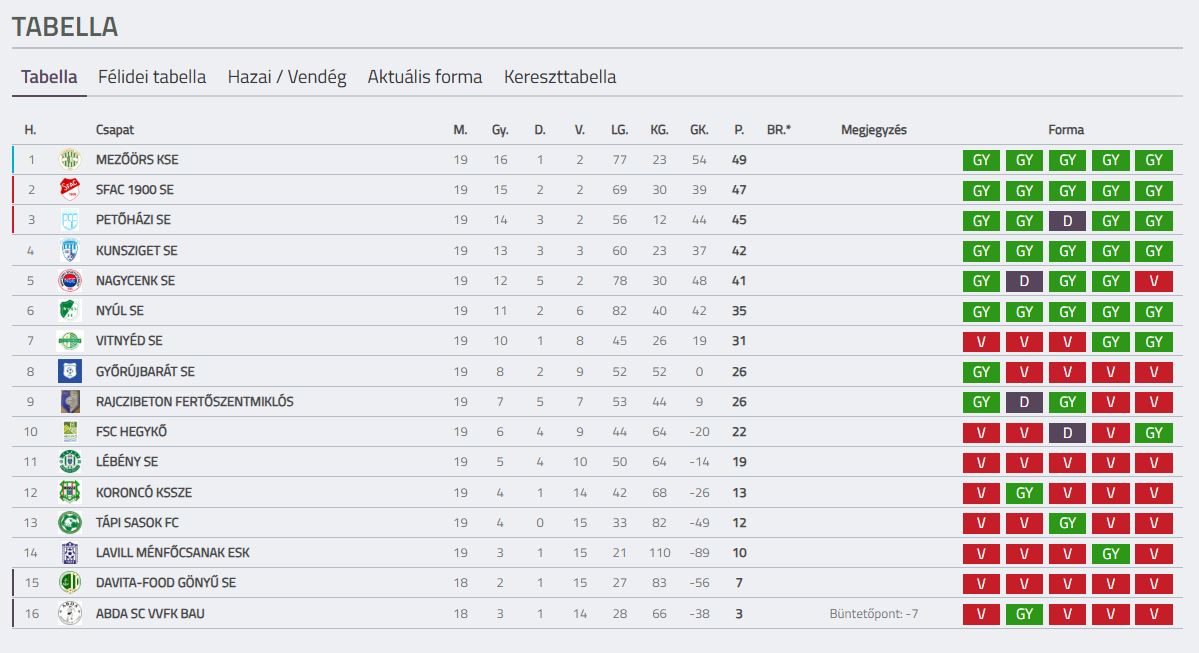This screenshot has height=653, width=1199.
Task: Select the Aktuális forma tab
Action: pyautogui.click(x=424, y=76)
